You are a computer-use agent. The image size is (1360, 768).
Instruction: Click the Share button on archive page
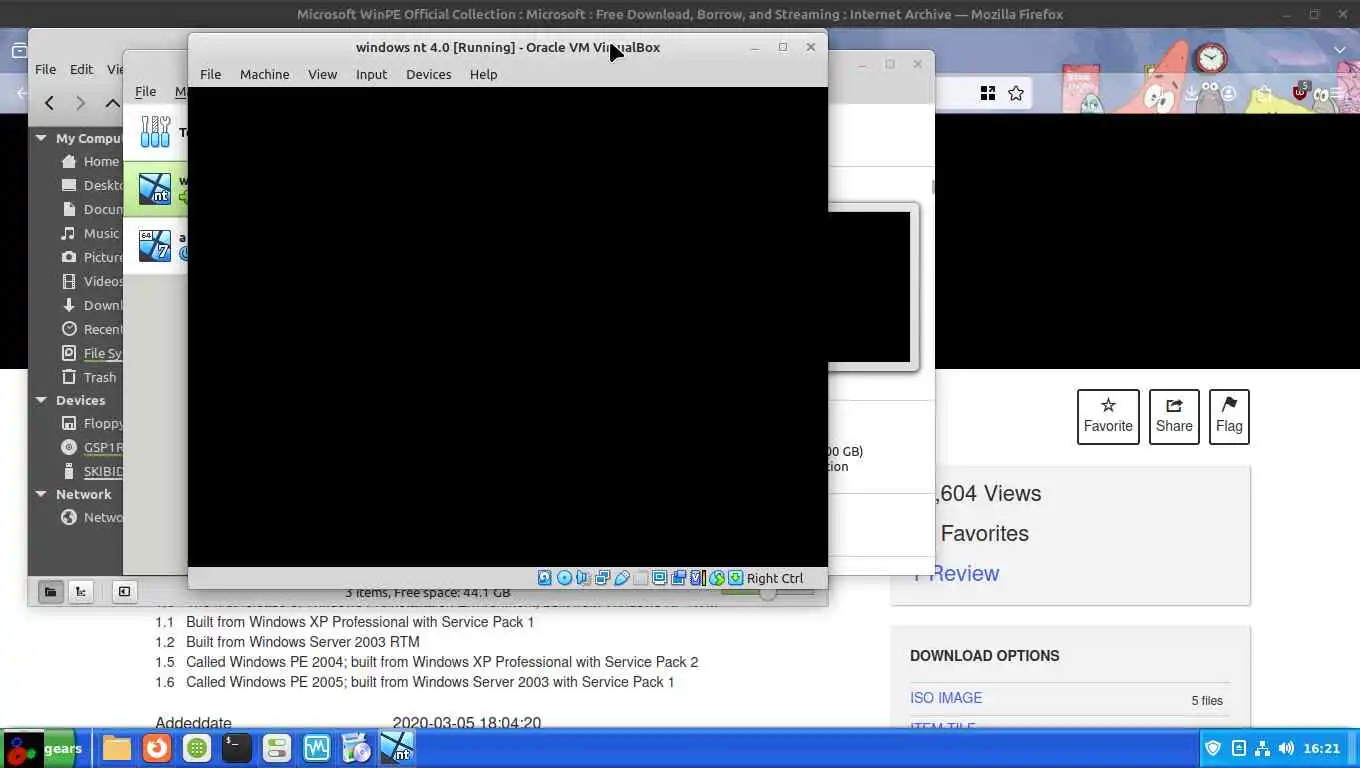(1174, 416)
